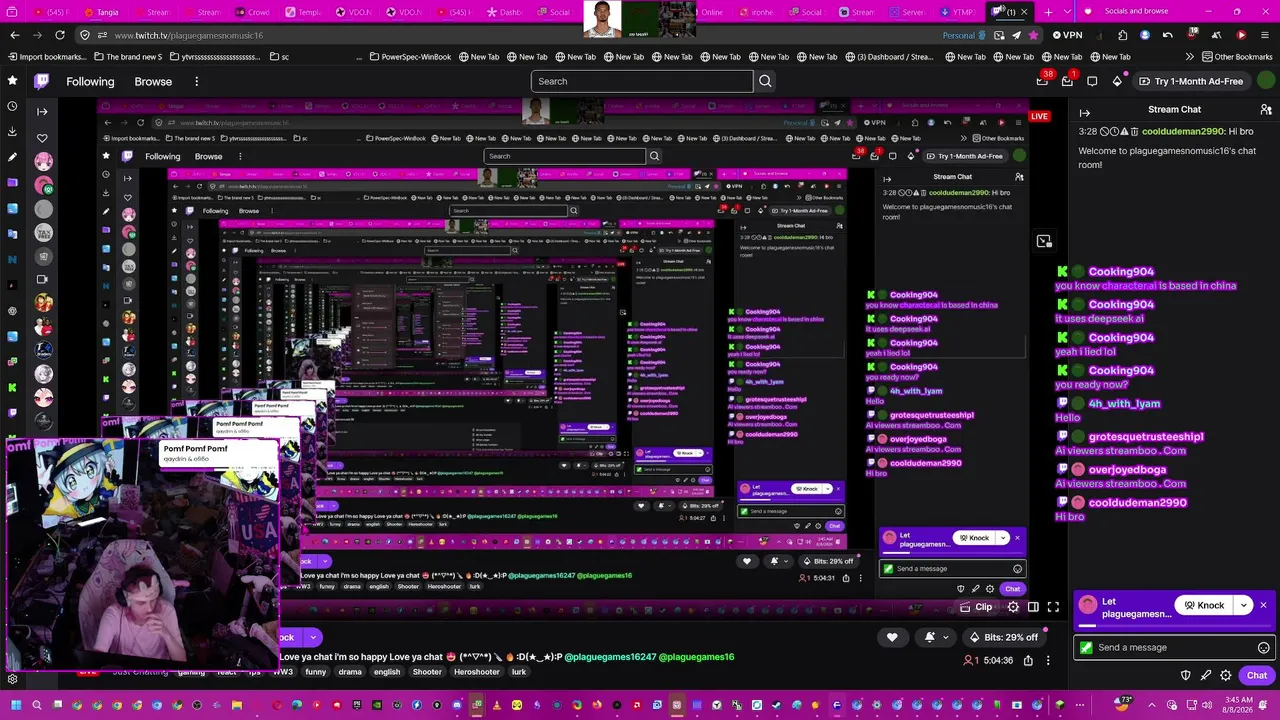Open the three-dot menu beside Browse
The width and height of the screenshot is (1280, 720).
click(196, 81)
